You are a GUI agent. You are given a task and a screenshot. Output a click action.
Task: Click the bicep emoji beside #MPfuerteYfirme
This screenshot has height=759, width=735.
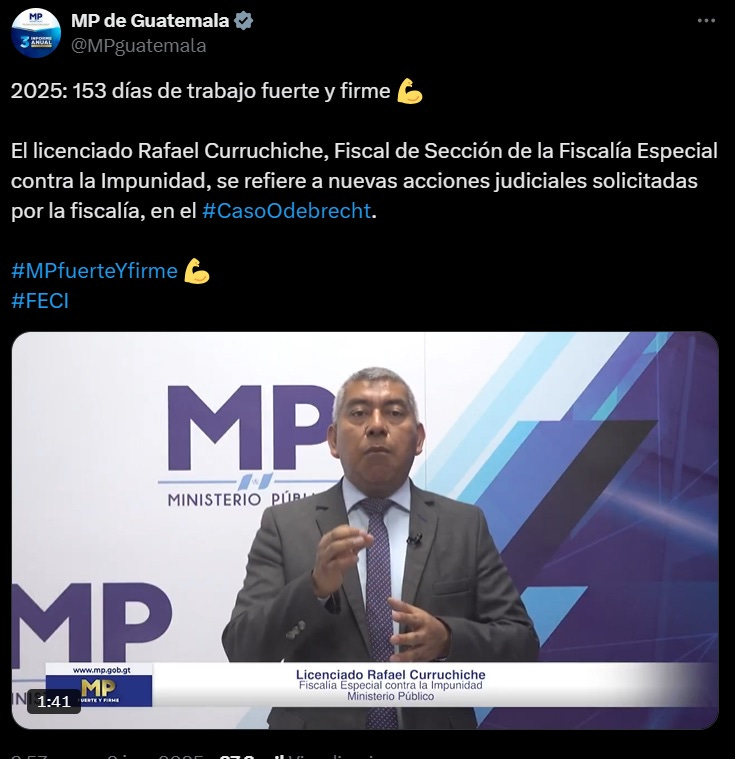coord(197,271)
